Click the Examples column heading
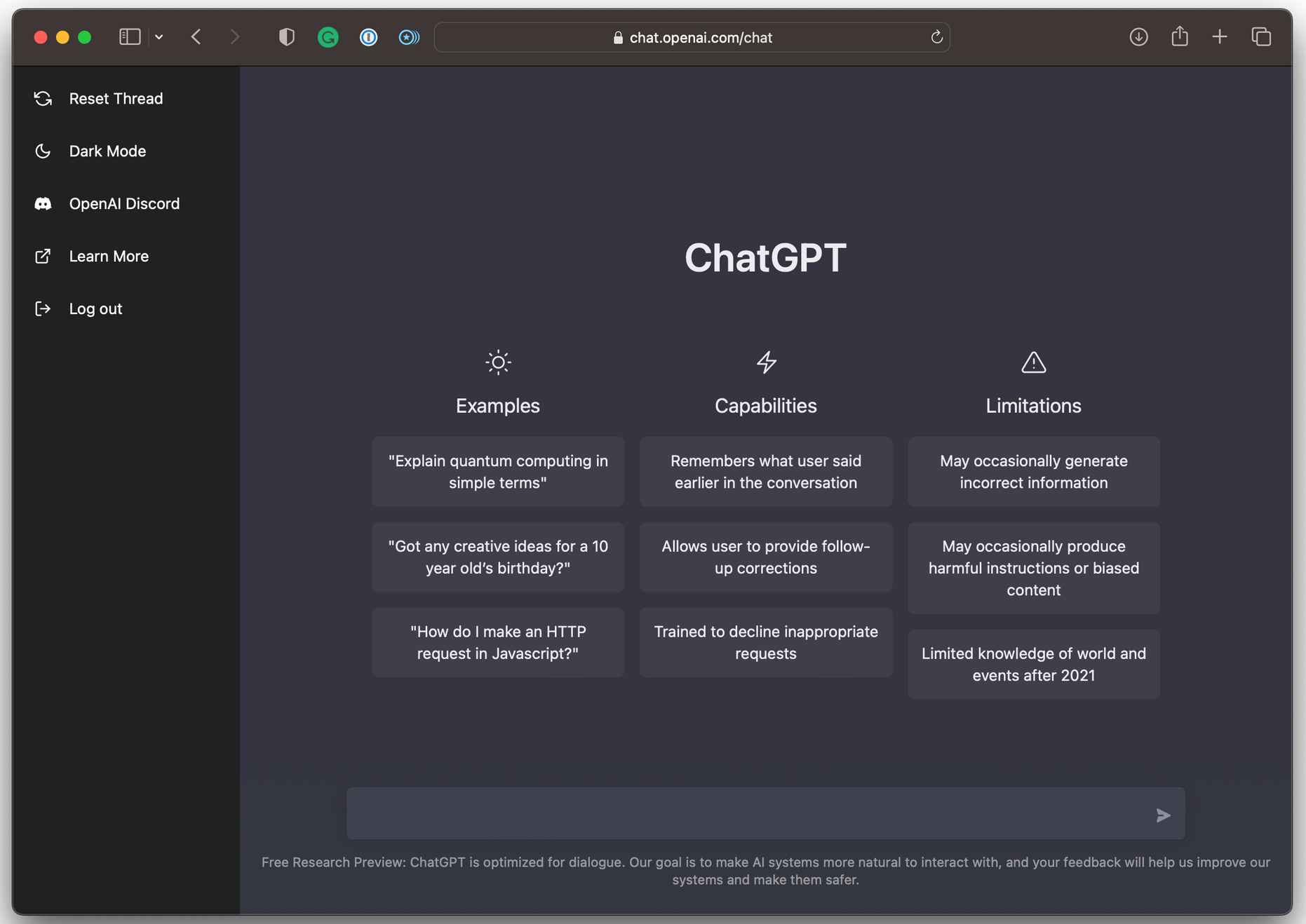The image size is (1306, 924). [498, 406]
